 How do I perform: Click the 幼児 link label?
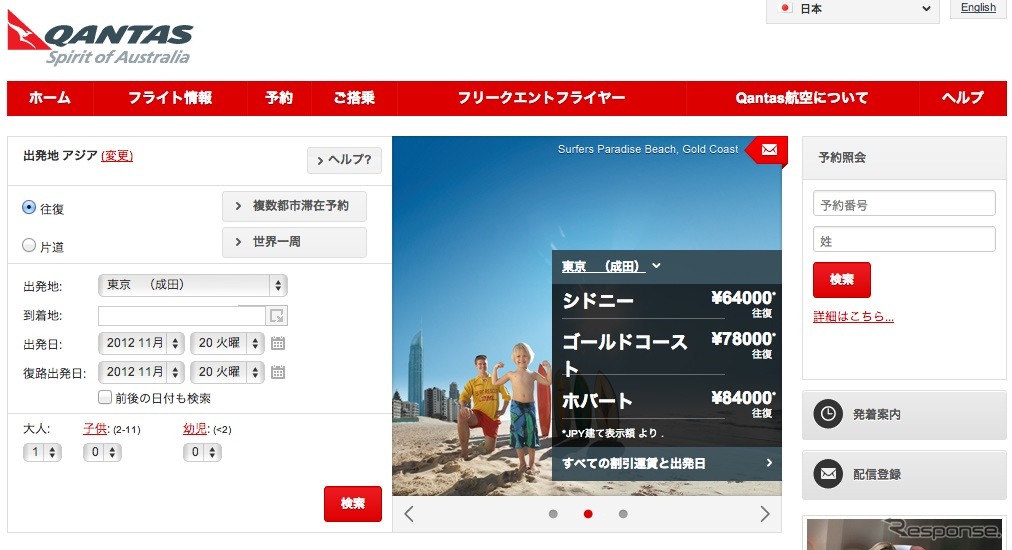(x=195, y=429)
